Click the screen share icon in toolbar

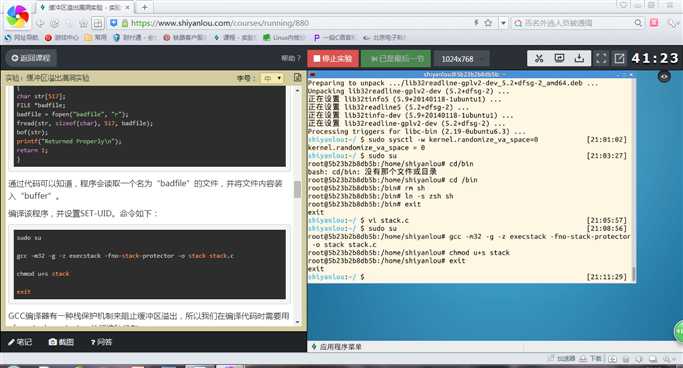(559, 58)
